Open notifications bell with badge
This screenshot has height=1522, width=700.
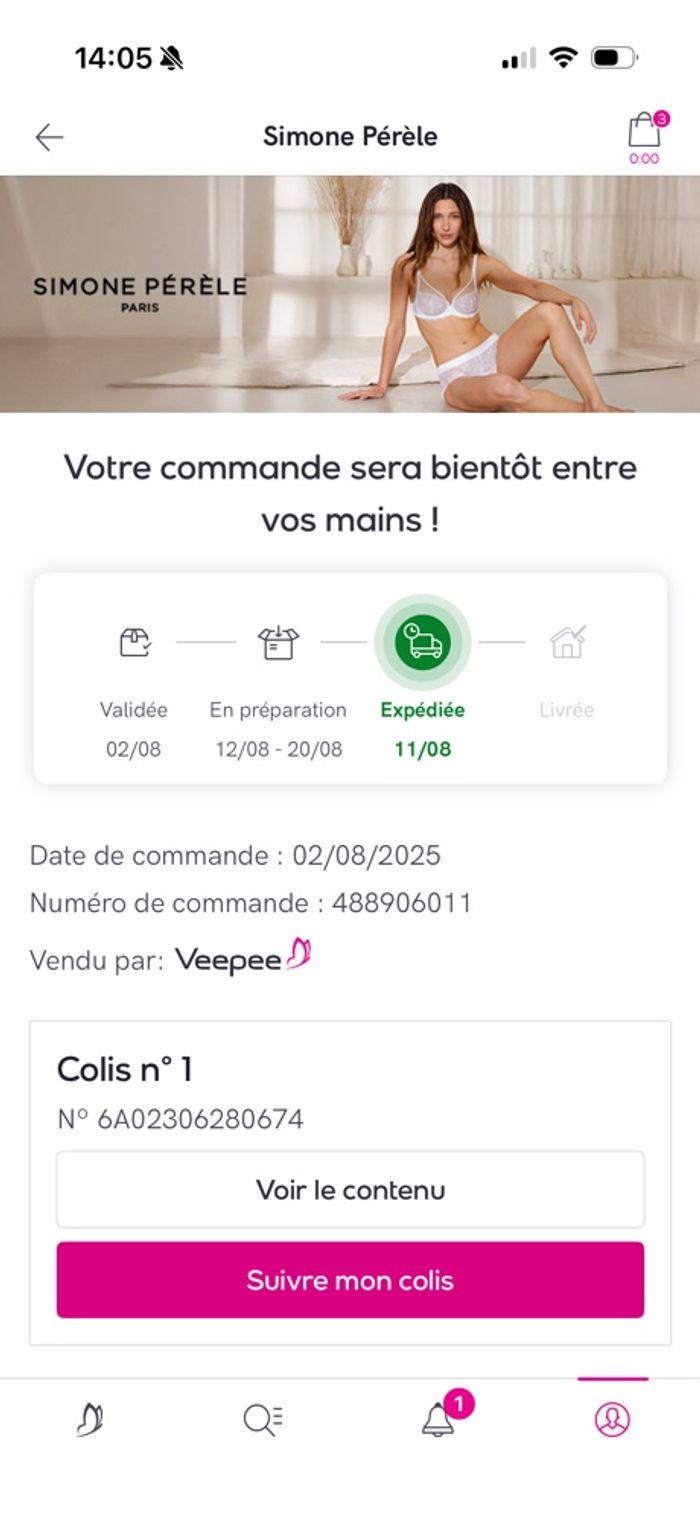(x=440, y=1418)
